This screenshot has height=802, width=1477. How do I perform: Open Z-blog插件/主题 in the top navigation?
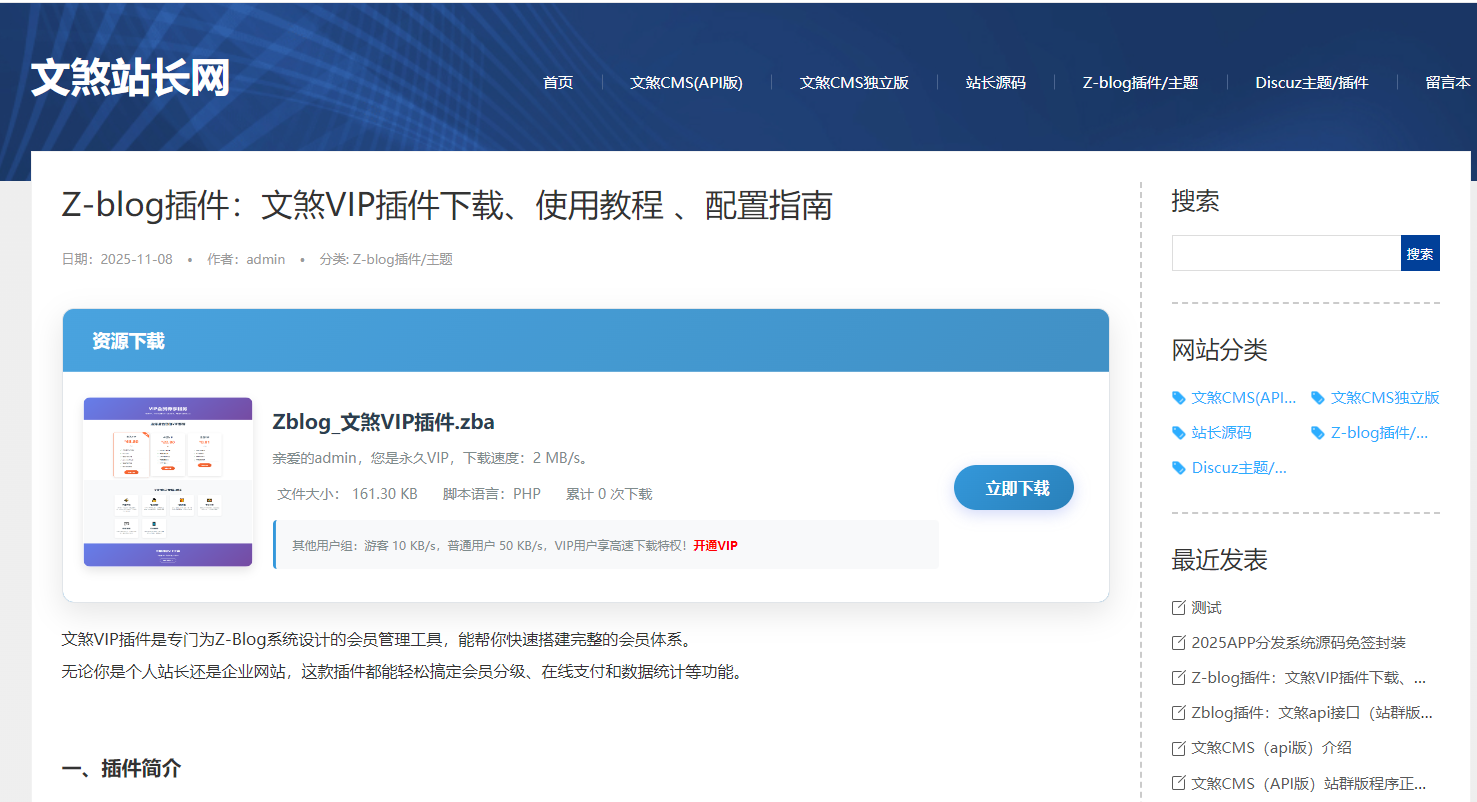tap(1140, 82)
